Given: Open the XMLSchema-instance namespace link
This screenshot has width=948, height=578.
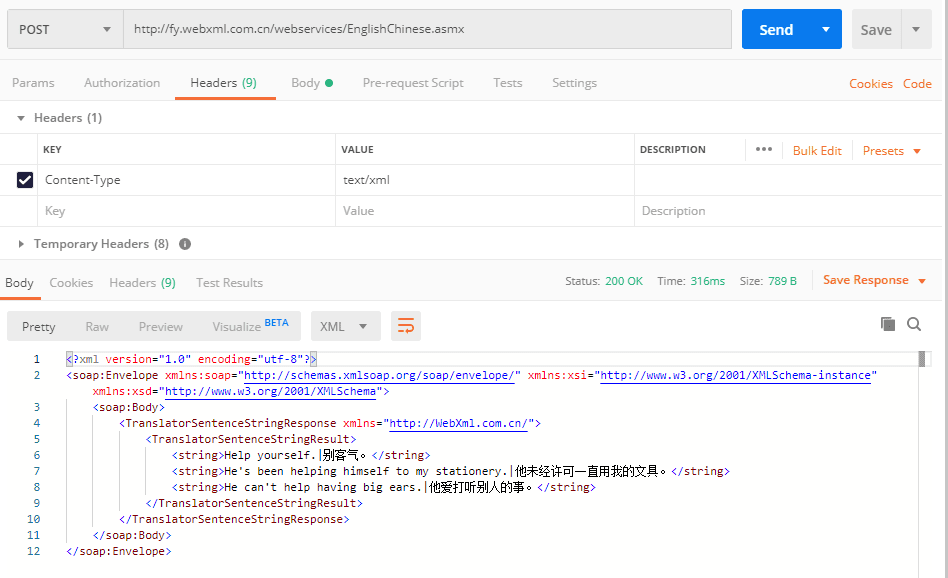Looking at the screenshot, I should point(735,375).
